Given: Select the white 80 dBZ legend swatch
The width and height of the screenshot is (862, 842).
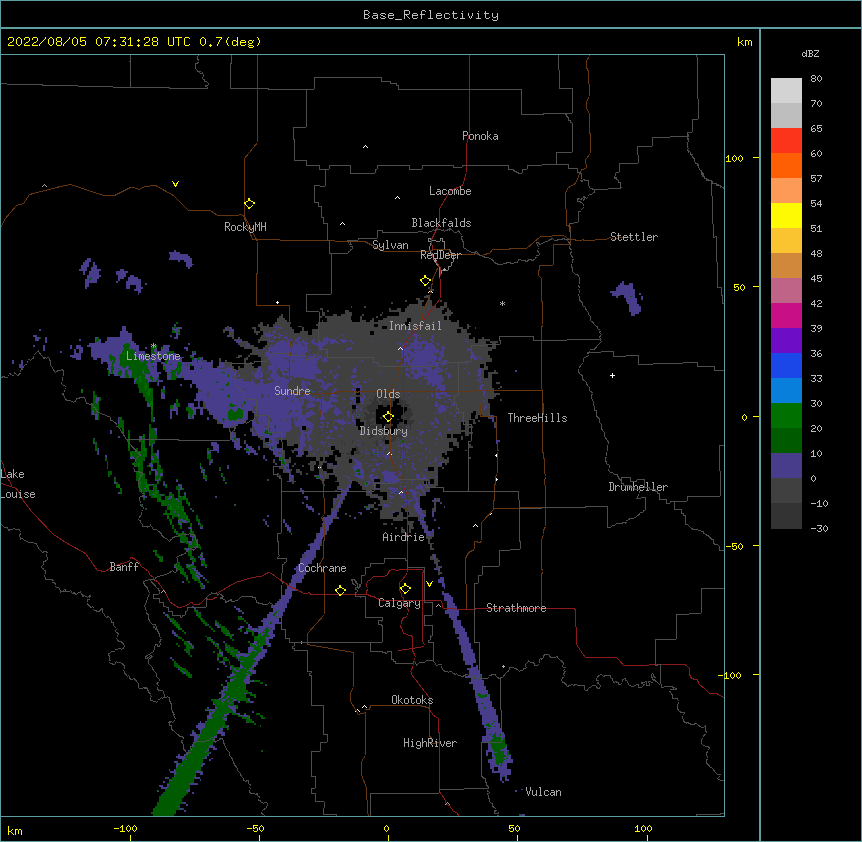Looking at the screenshot, I should click(786, 90).
